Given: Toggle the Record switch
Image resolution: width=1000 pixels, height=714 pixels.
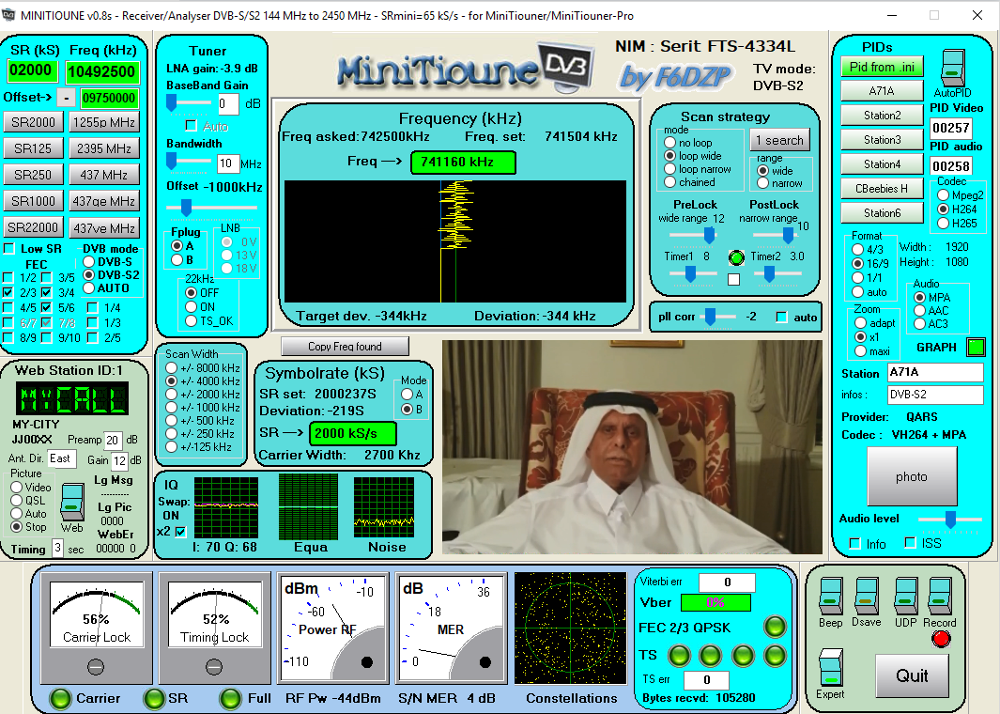Looking at the screenshot, I should pos(940,596).
